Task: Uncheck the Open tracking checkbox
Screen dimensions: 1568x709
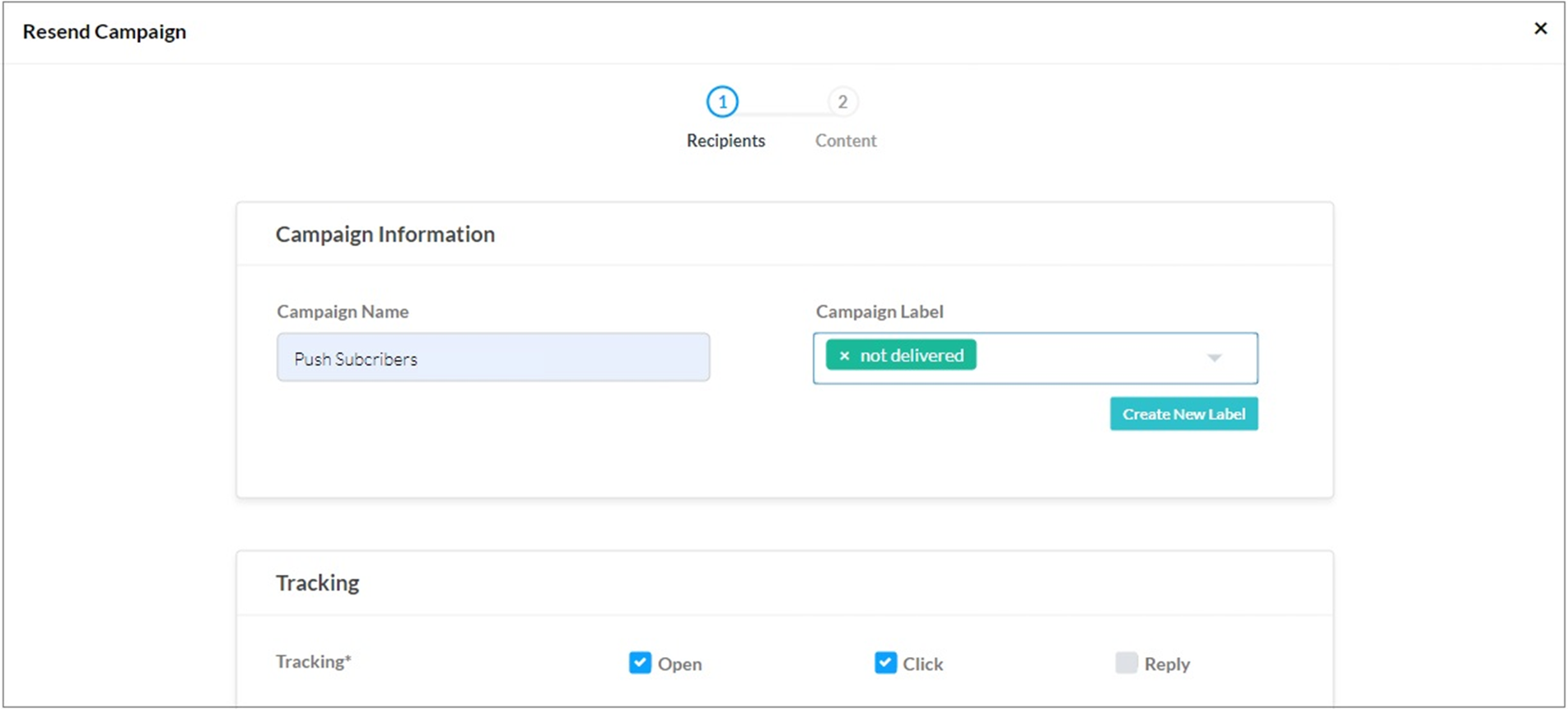Action: [640, 663]
